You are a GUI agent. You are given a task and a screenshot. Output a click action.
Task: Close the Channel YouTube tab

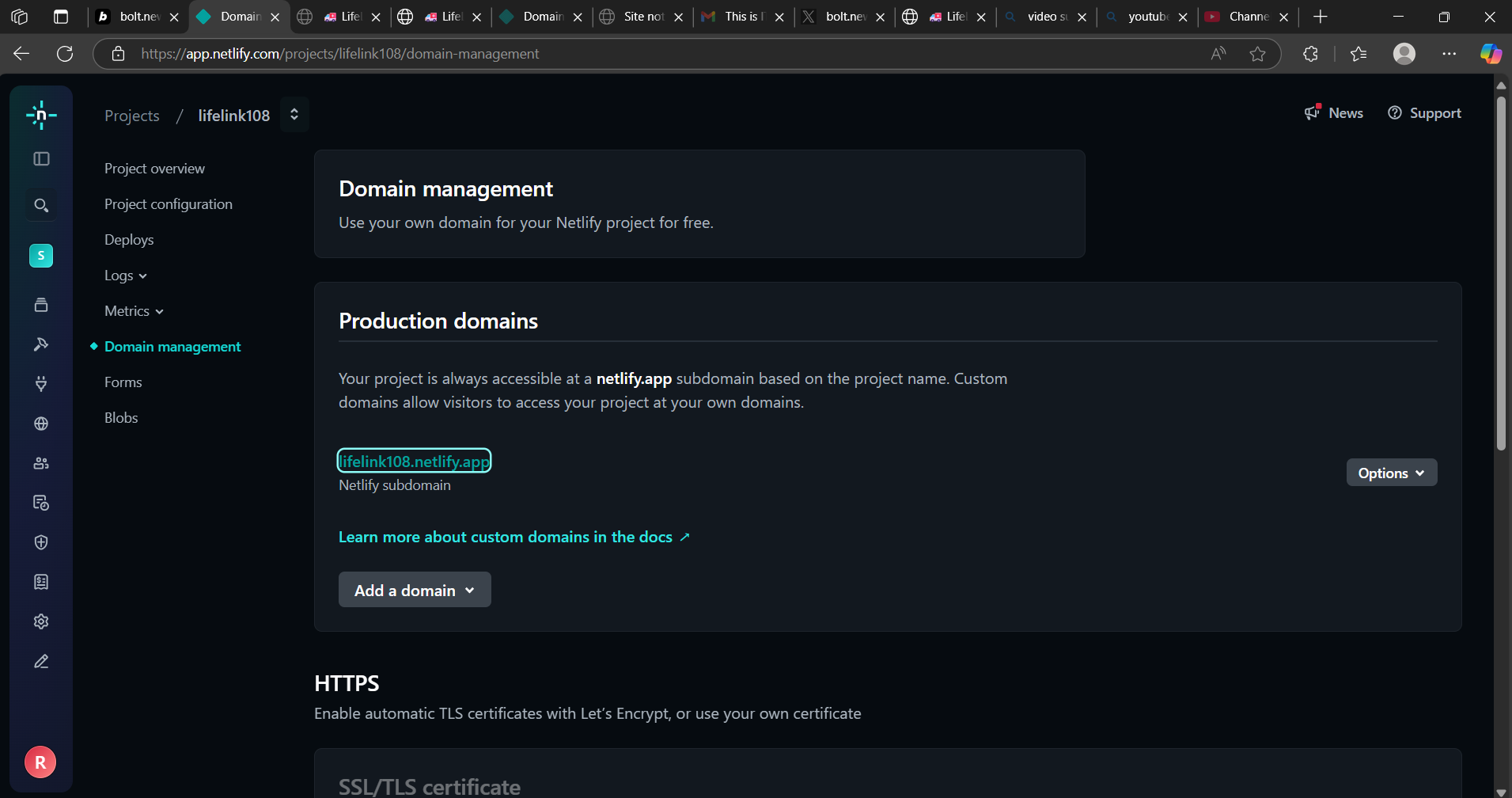pos(1283,17)
